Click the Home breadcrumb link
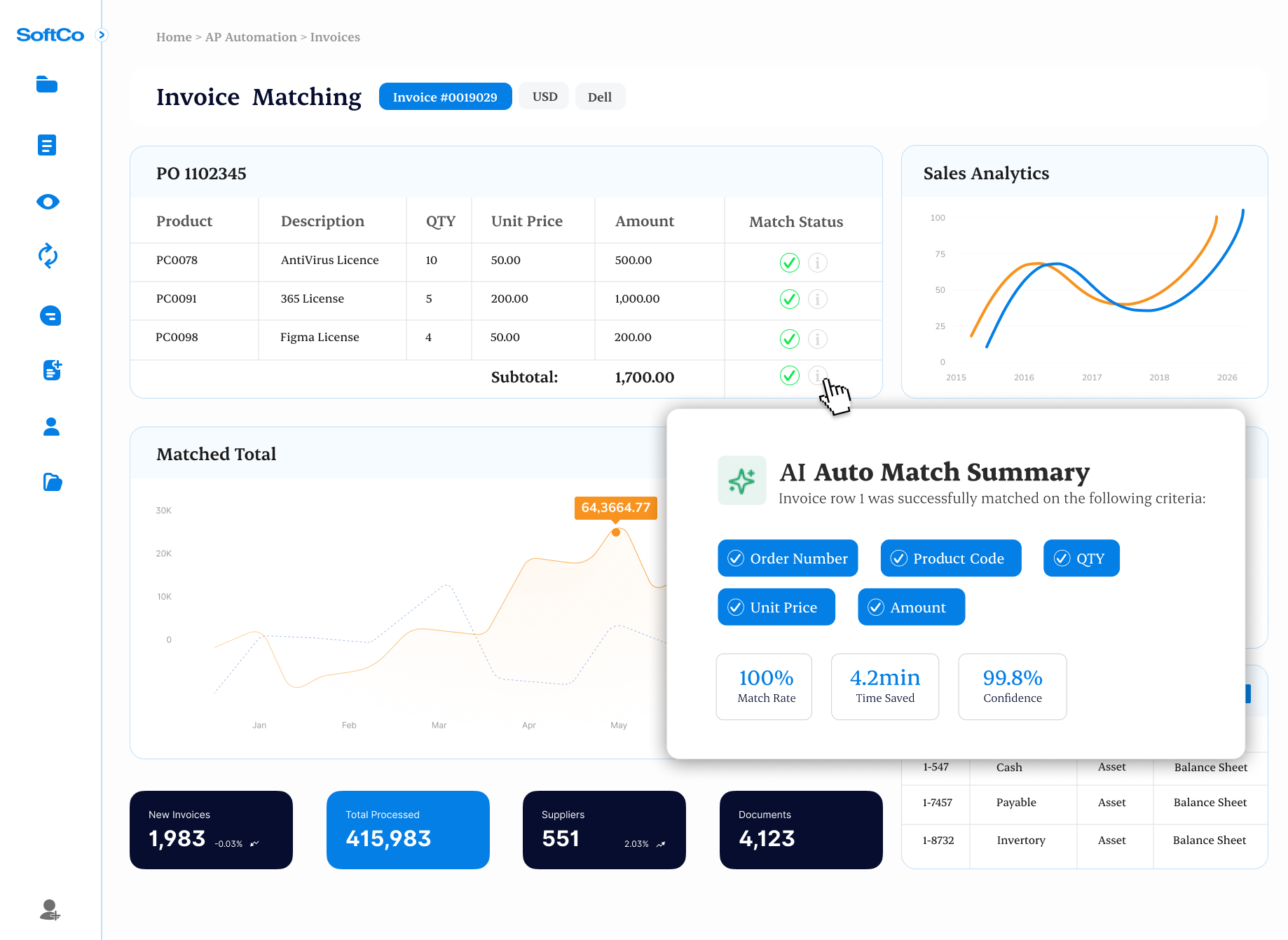The width and height of the screenshot is (1288, 940). click(174, 37)
